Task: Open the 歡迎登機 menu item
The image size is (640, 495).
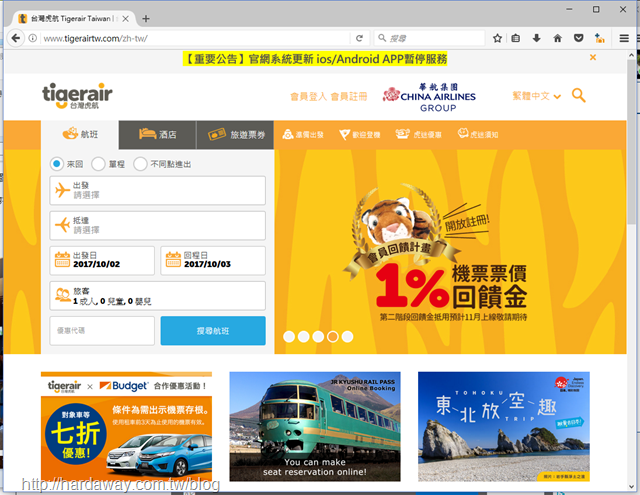Action: click(x=360, y=134)
